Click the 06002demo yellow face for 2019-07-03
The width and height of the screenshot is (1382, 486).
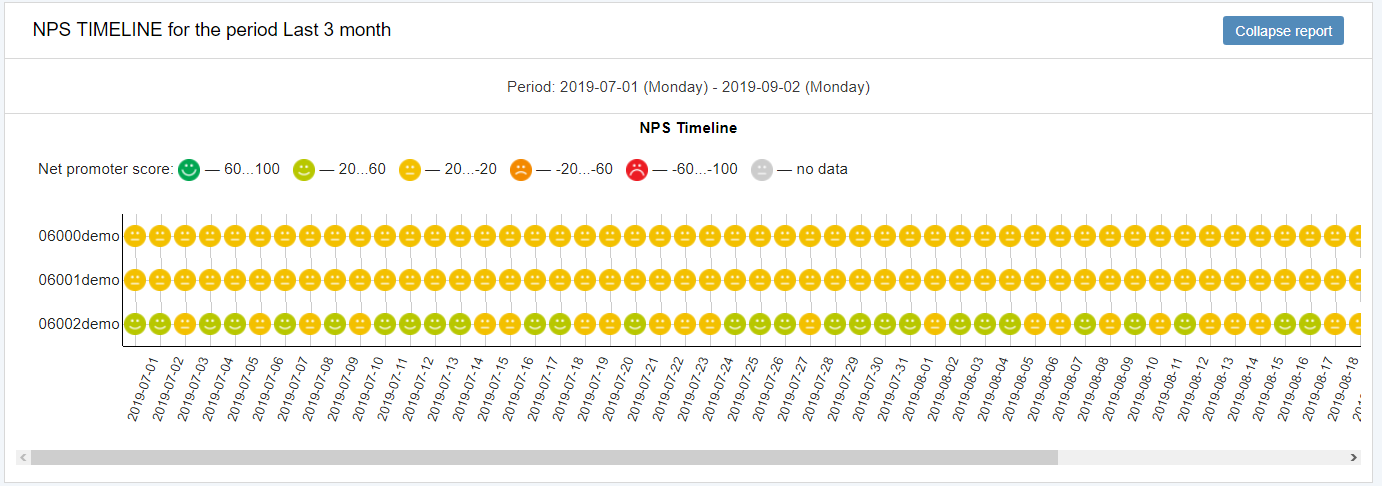pyautogui.click(x=185, y=324)
